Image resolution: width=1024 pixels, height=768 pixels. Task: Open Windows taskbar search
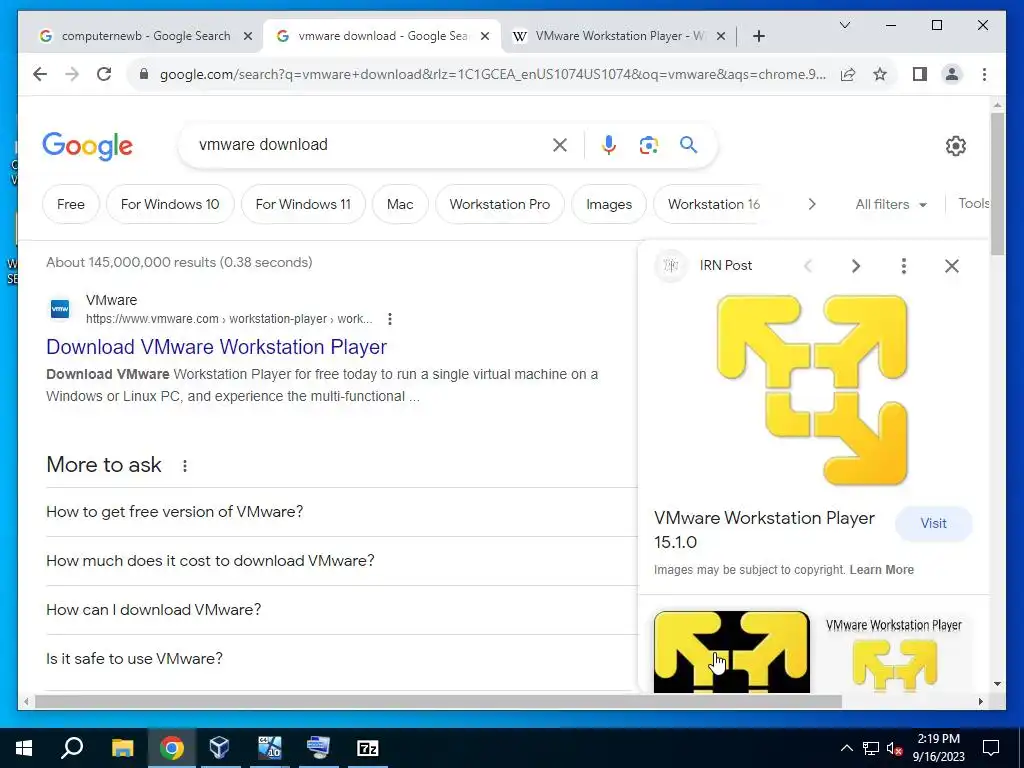coord(72,748)
